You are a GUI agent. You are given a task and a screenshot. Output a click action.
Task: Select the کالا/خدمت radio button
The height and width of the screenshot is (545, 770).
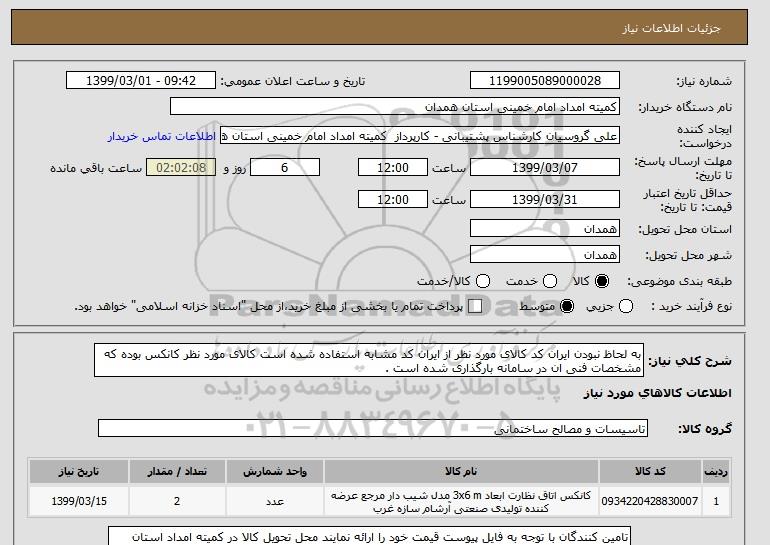pyautogui.click(x=483, y=281)
